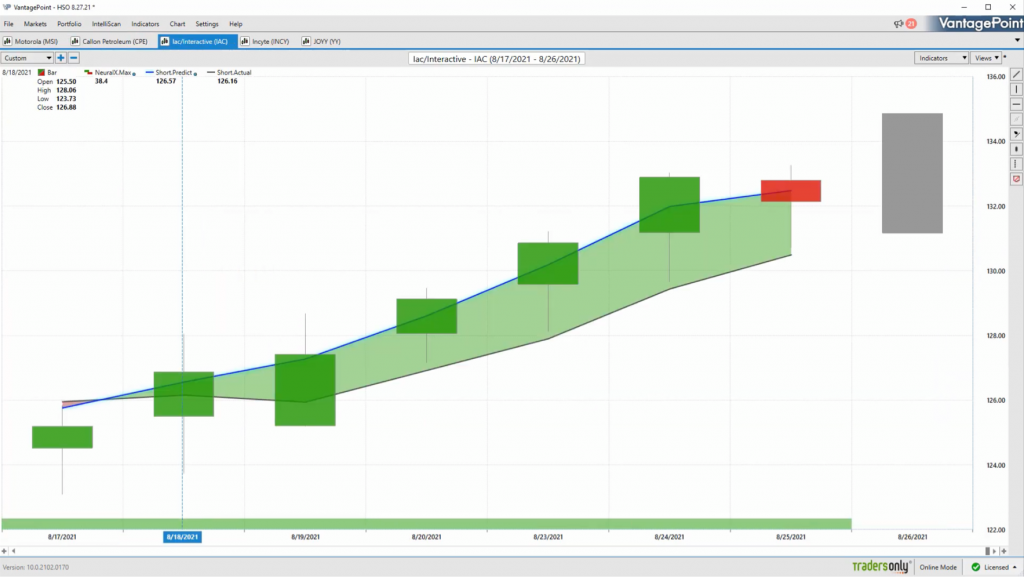Zoom out with the minus button
1024x577 pixels.
pos(74,58)
